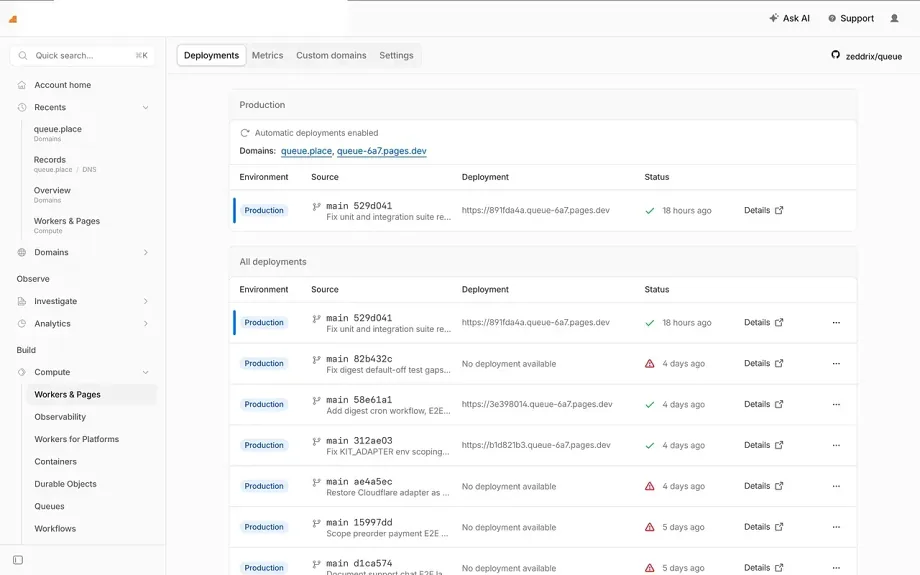The image size is (920, 575).
Task: Click the Support button
Action: tap(851, 18)
